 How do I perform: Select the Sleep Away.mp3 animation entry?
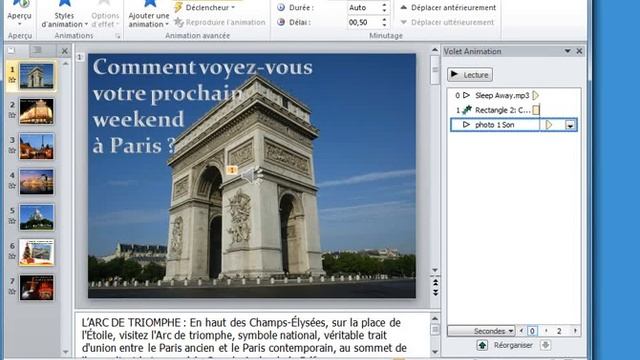pyautogui.click(x=513, y=95)
